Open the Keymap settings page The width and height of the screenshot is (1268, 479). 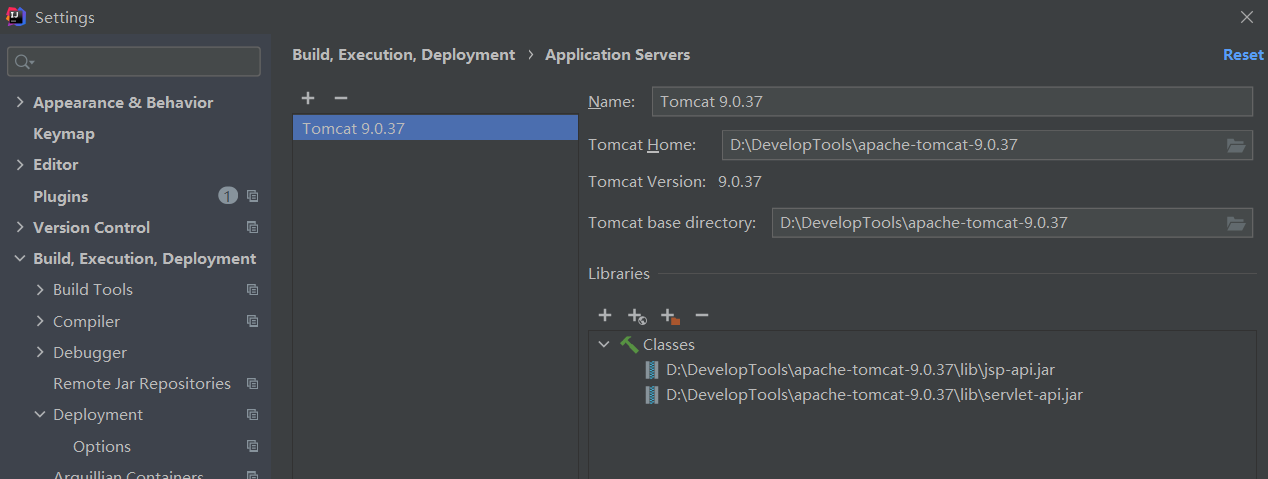tap(64, 134)
